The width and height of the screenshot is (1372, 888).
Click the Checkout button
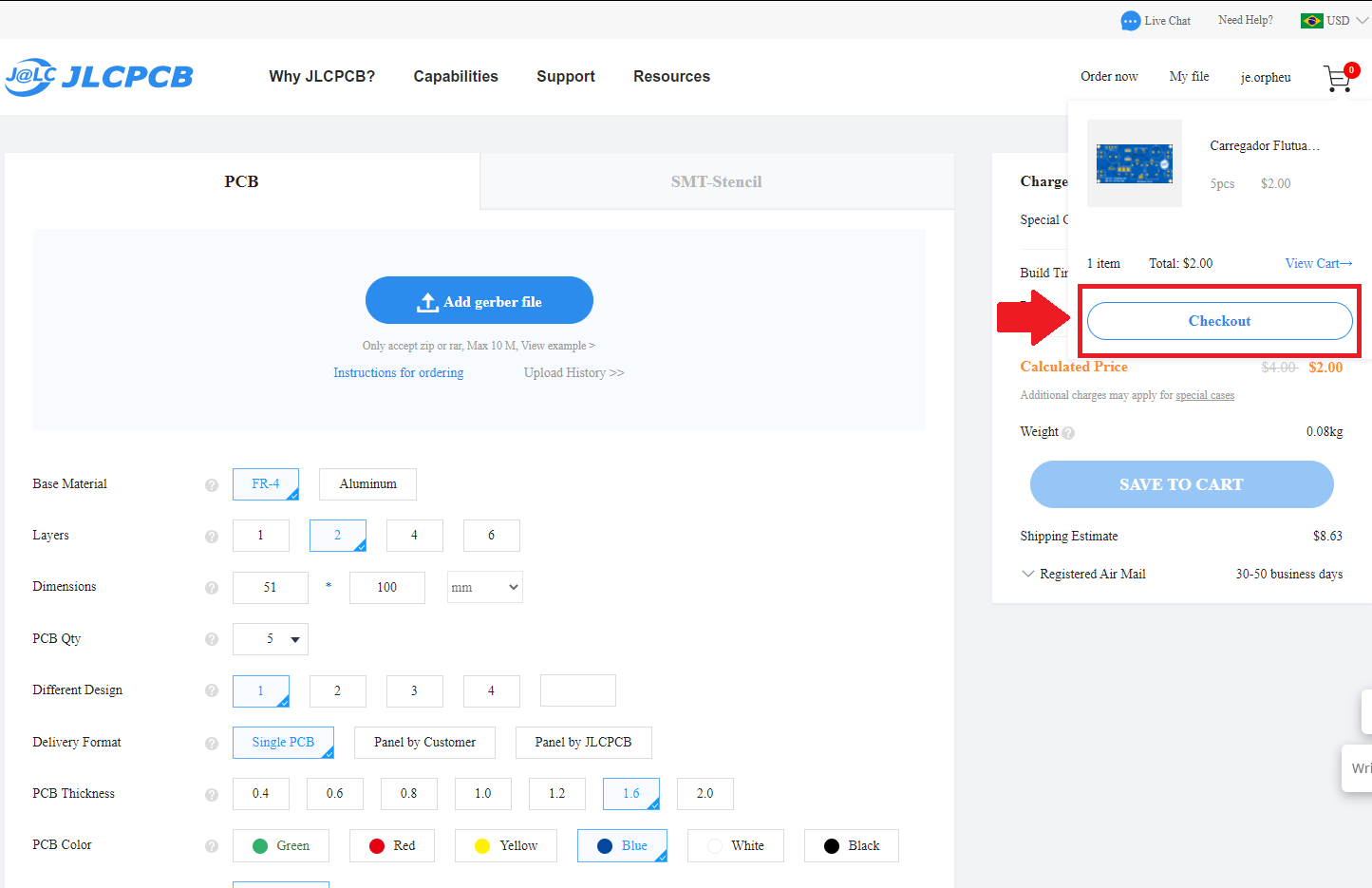[x=1220, y=321]
